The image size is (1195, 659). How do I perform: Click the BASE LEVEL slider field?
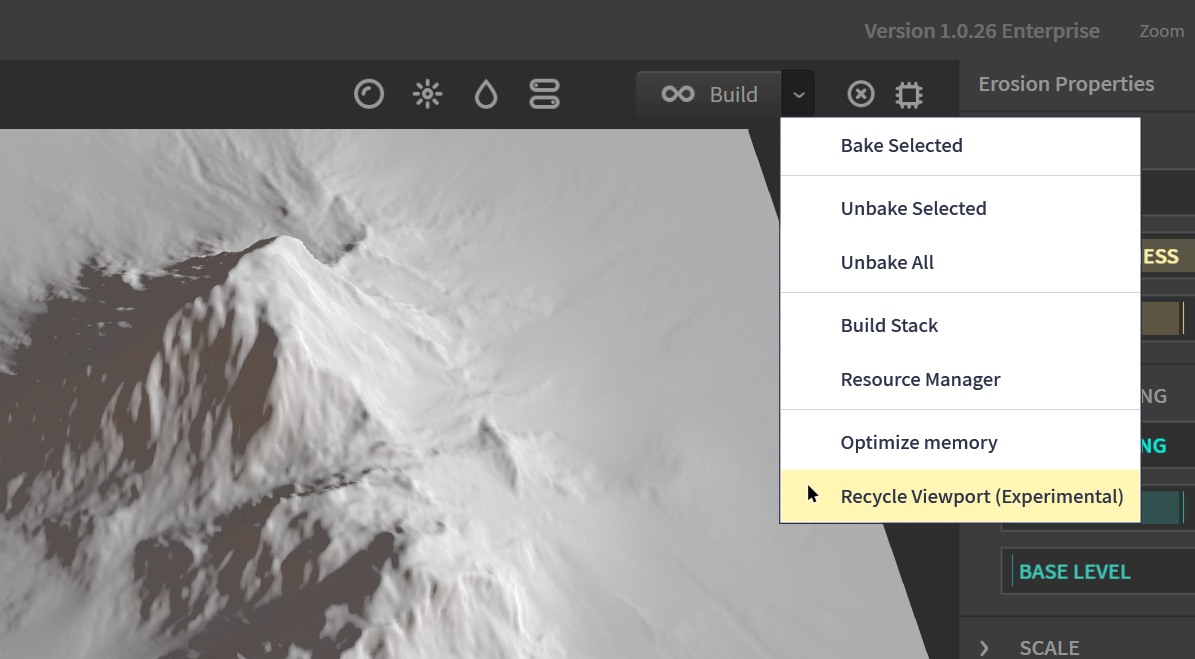pyautogui.click(x=1095, y=572)
